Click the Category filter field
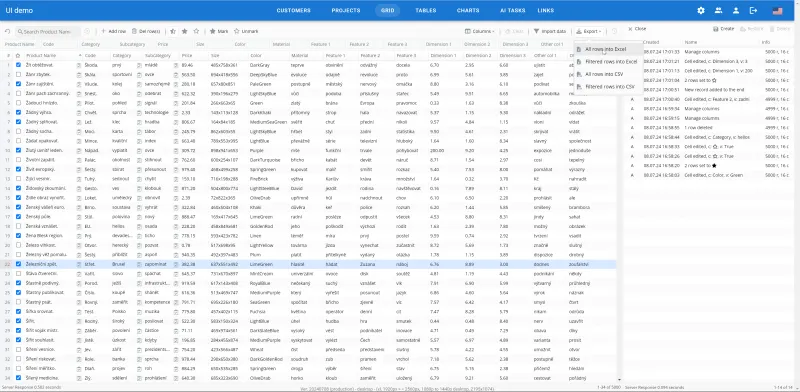This screenshot has width=800, height=392. [97, 44]
